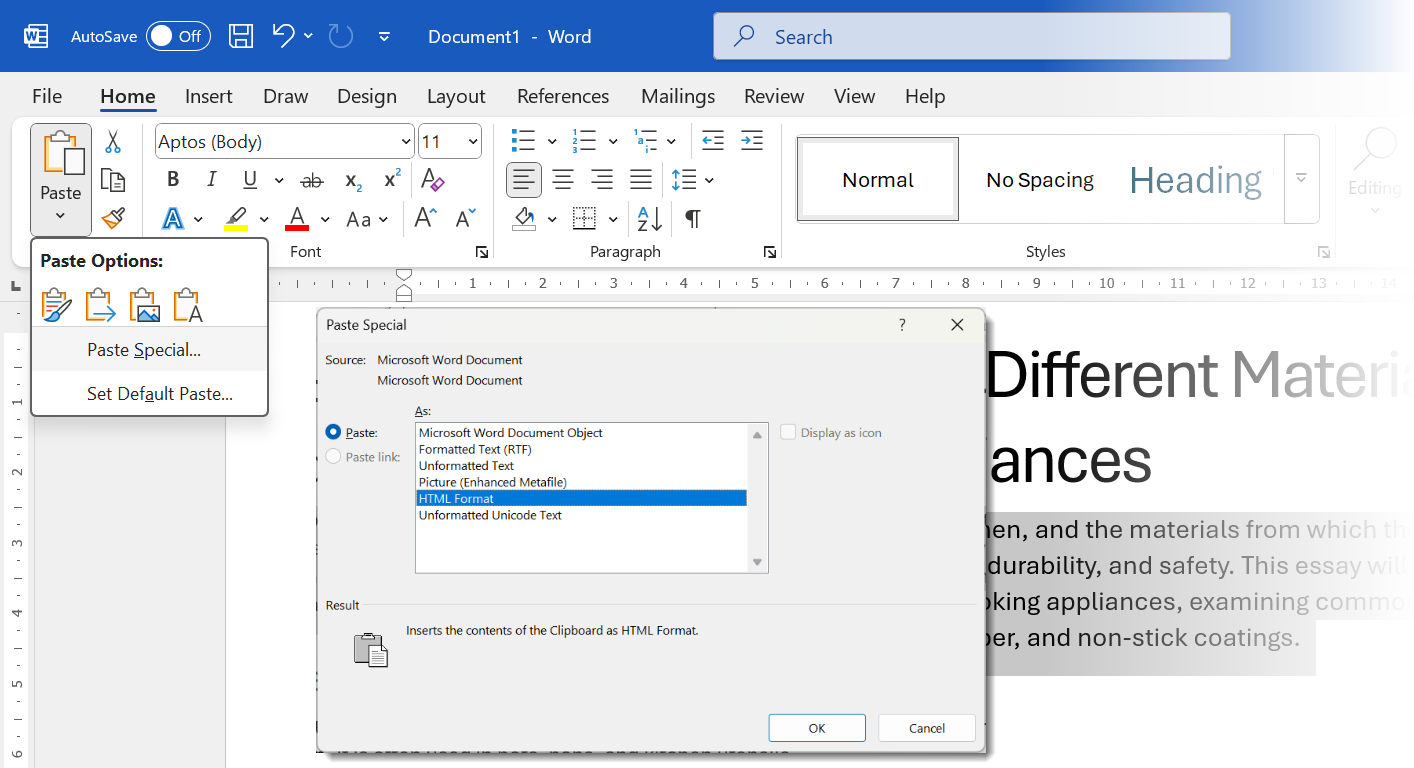Switch to the Mailings ribbon tab
Viewport: 1414px width, 768px height.
coord(677,96)
